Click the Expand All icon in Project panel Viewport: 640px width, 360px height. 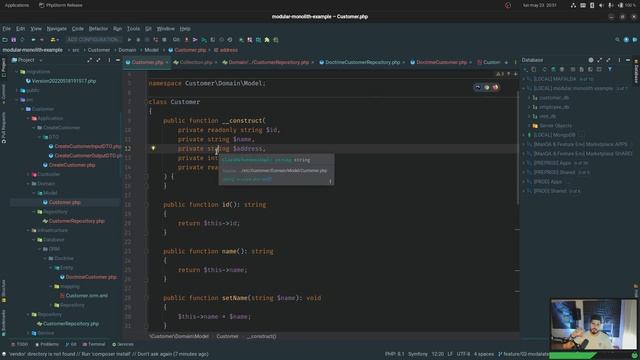[89, 60]
